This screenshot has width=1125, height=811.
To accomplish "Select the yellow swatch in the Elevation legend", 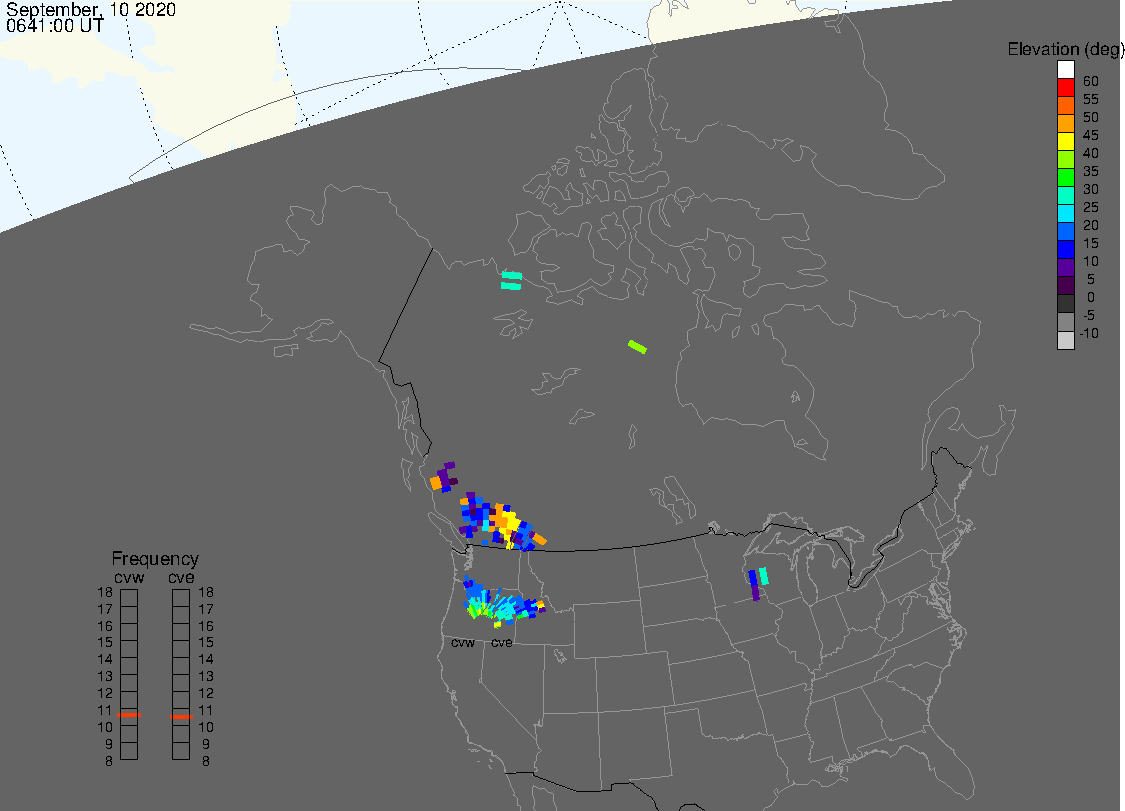I will pos(1065,141).
